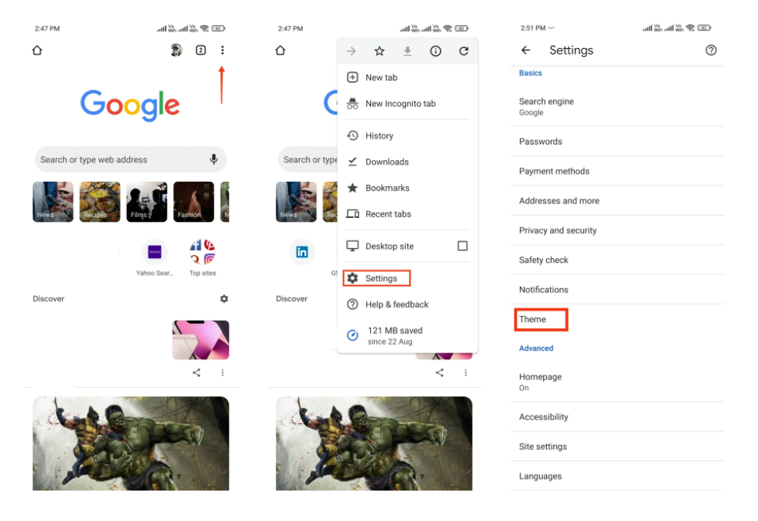Open Downloads from the menu
The height and width of the screenshot is (521, 758).
(x=408, y=162)
